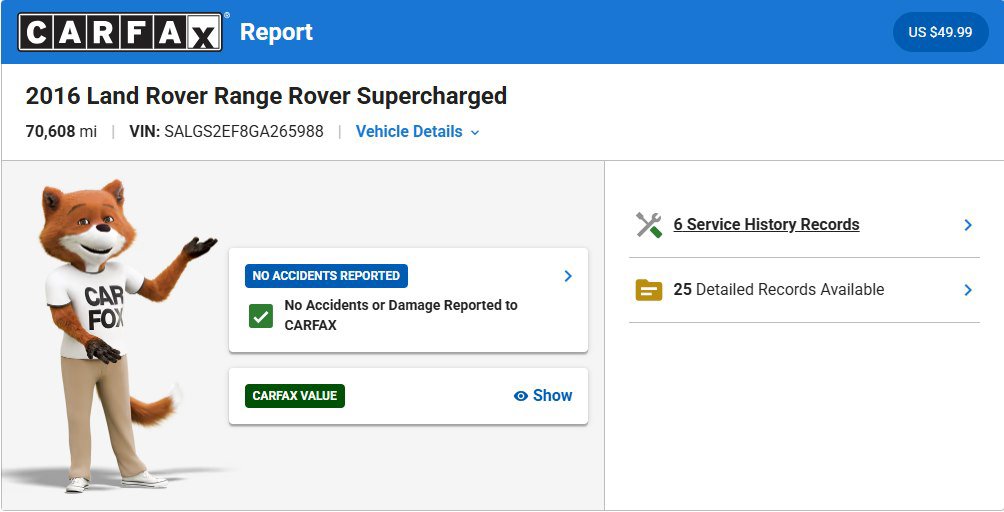
Task: Open the 6 Service History Records link
Action: 766,225
